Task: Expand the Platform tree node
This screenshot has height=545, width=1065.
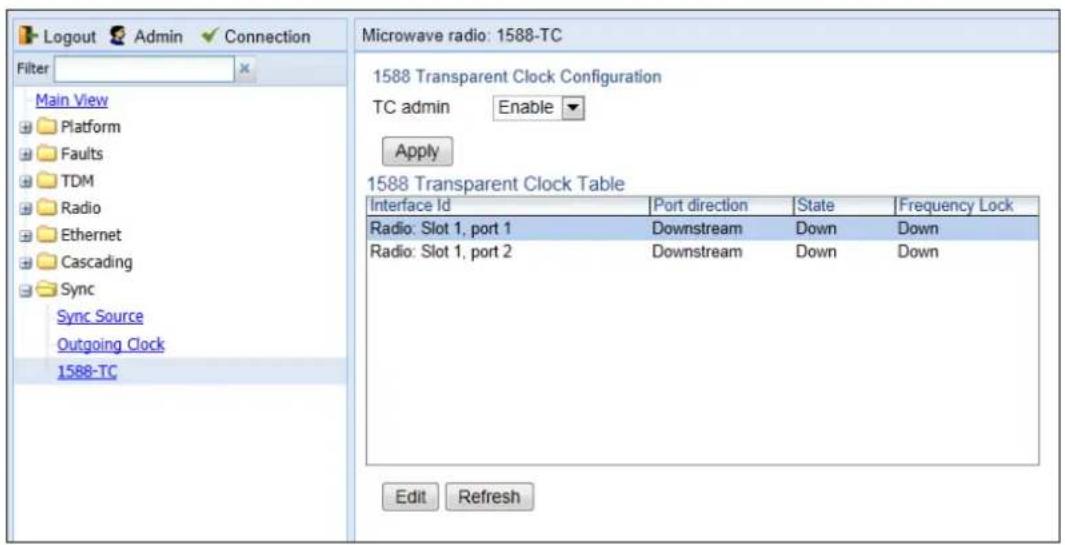Action: [x=26, y=128]
